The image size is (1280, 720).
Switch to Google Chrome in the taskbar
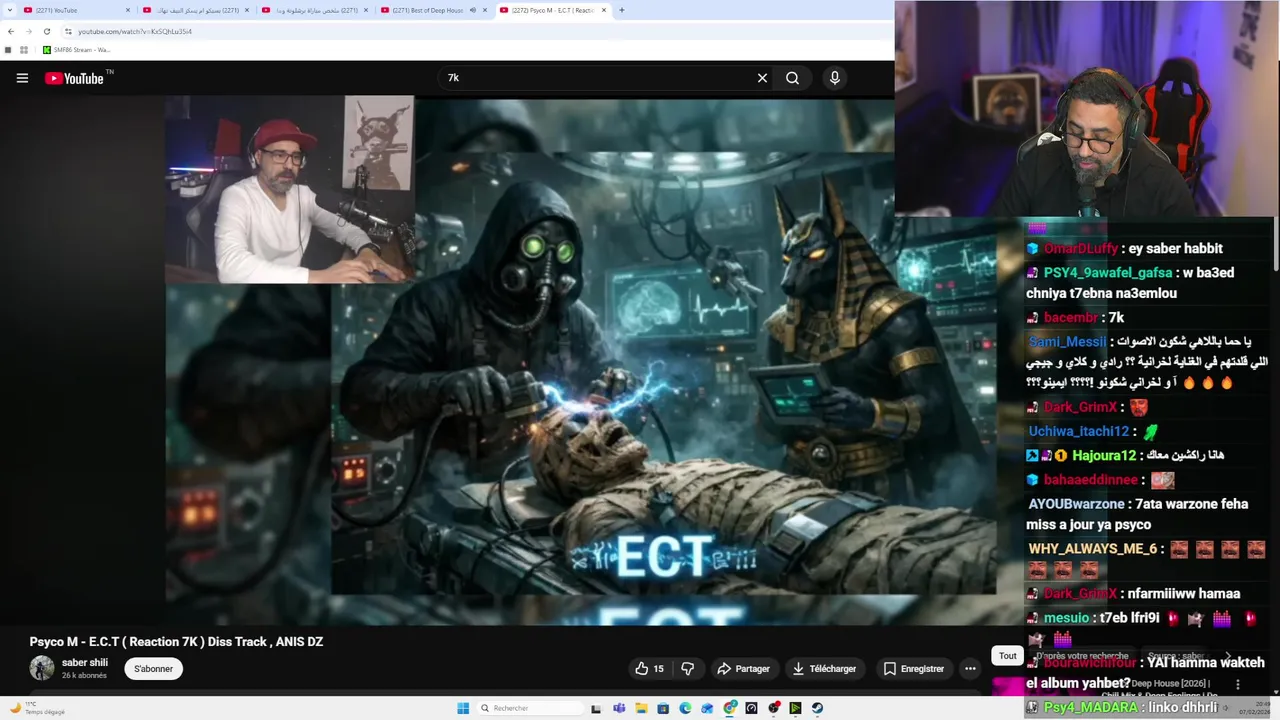click(730, 708)
